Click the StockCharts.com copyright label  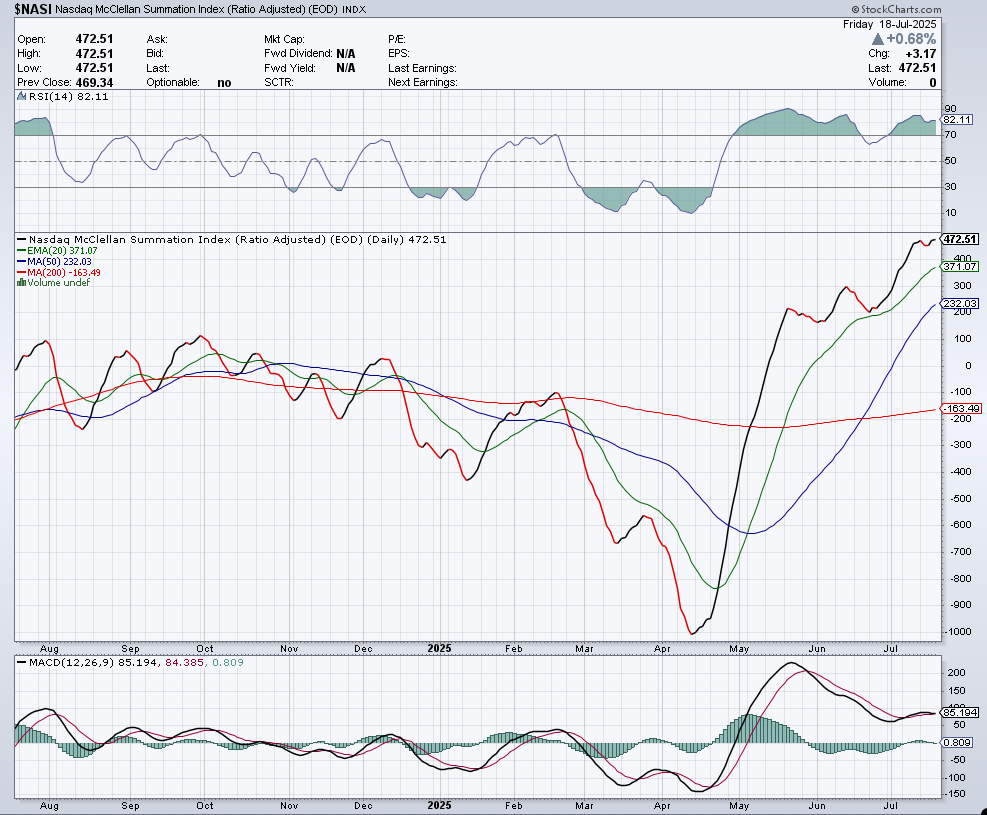click(x=896, y=9)
